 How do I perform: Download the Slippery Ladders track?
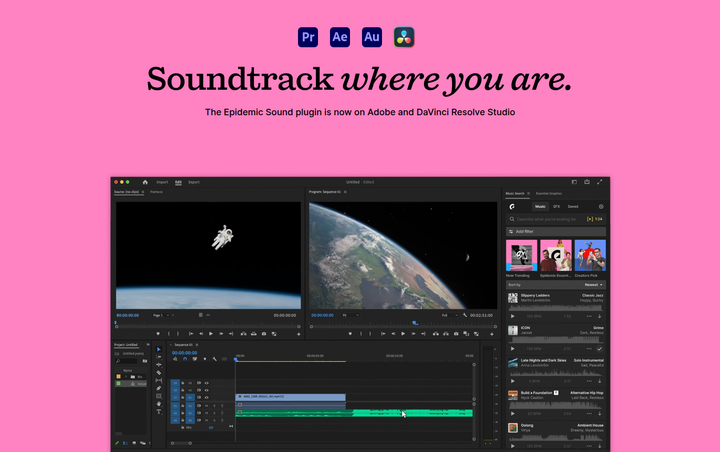[599, 316]
